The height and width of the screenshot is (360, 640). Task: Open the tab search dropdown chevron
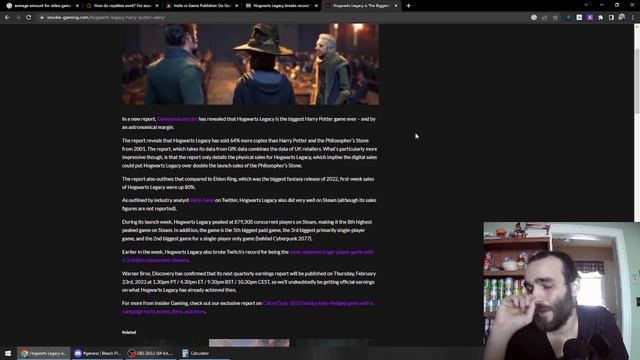click(x=586, y=5)
